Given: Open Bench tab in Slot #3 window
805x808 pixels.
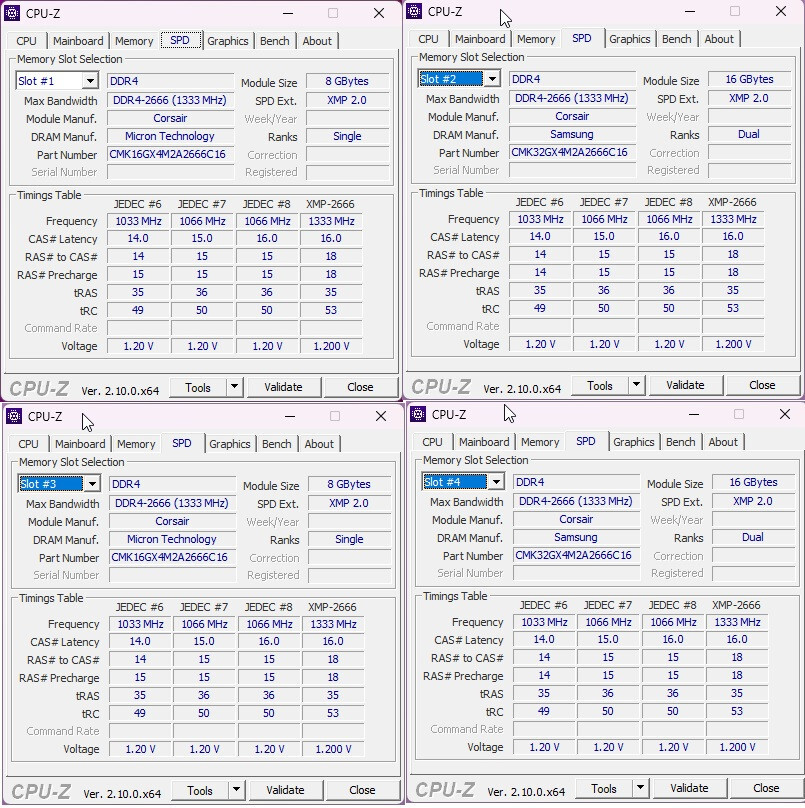Looking at the screenshot, I should [x=277, y=444].
